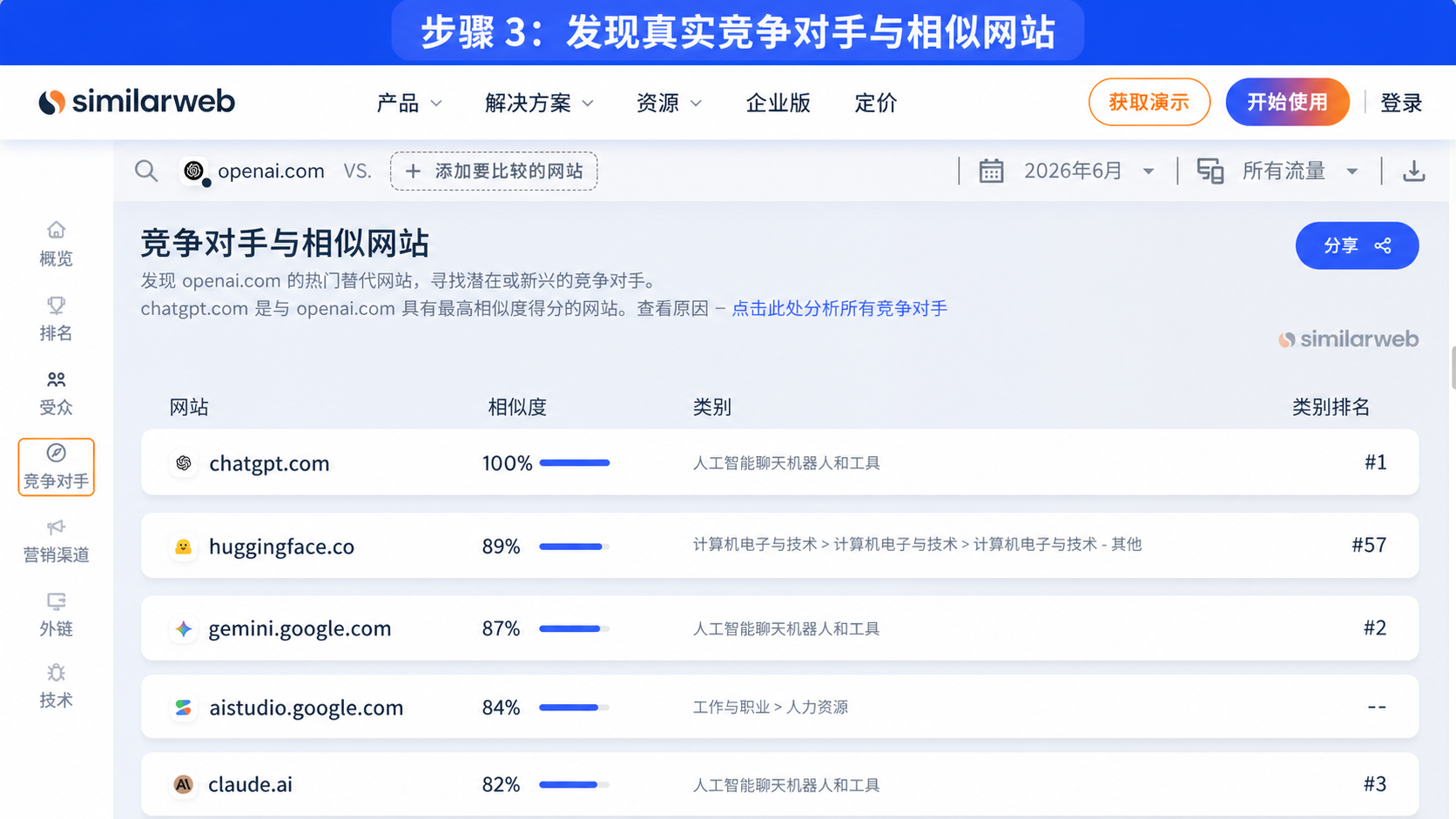Click the #1 rank for chatgpt.com
1456x819 pixels.
coord(1375,462)
